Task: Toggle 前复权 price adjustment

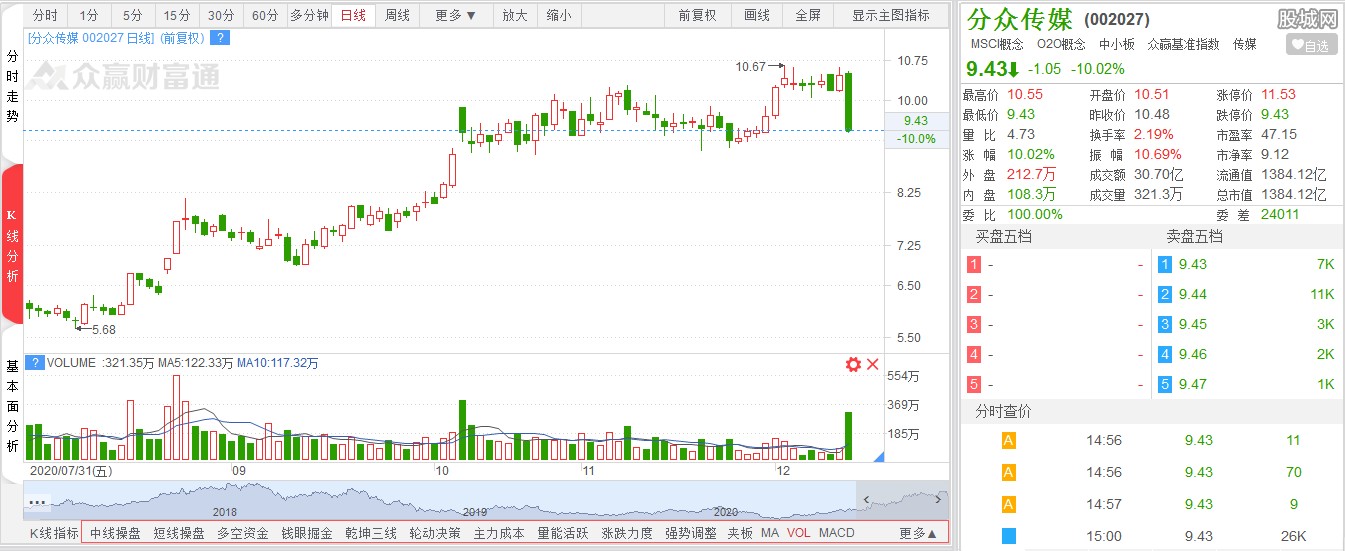Action: coord(697,16)
